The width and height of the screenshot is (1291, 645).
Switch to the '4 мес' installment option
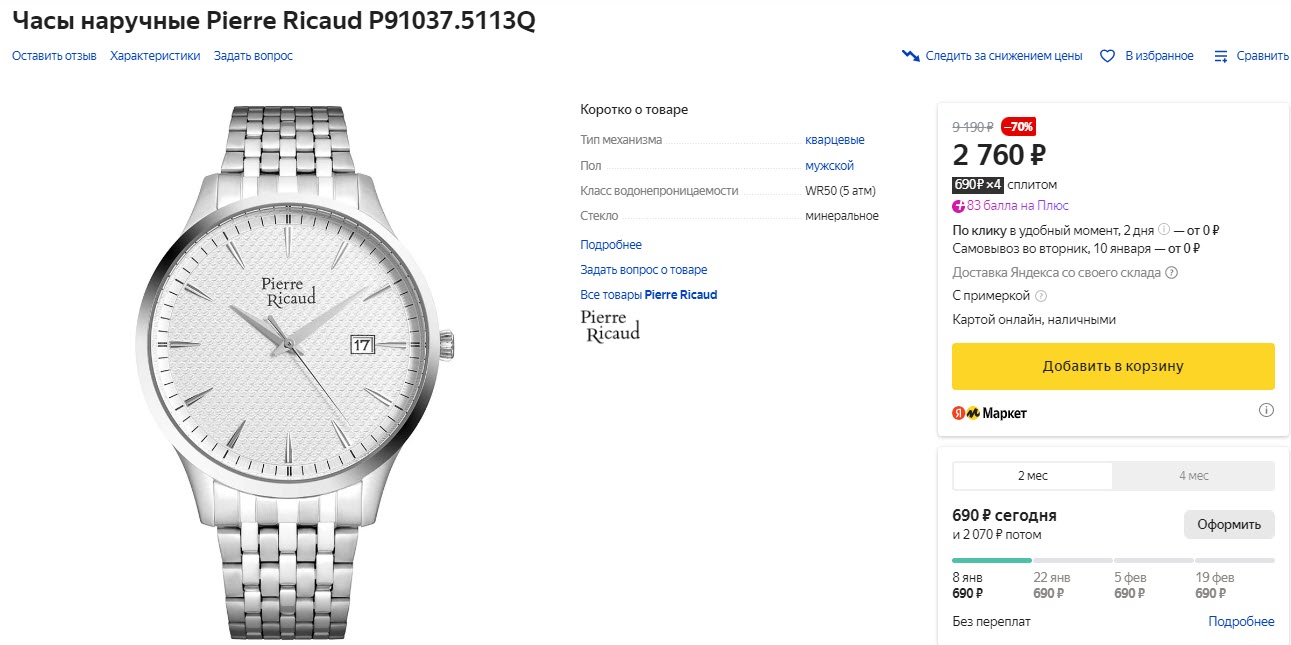tap(1193, 476)
